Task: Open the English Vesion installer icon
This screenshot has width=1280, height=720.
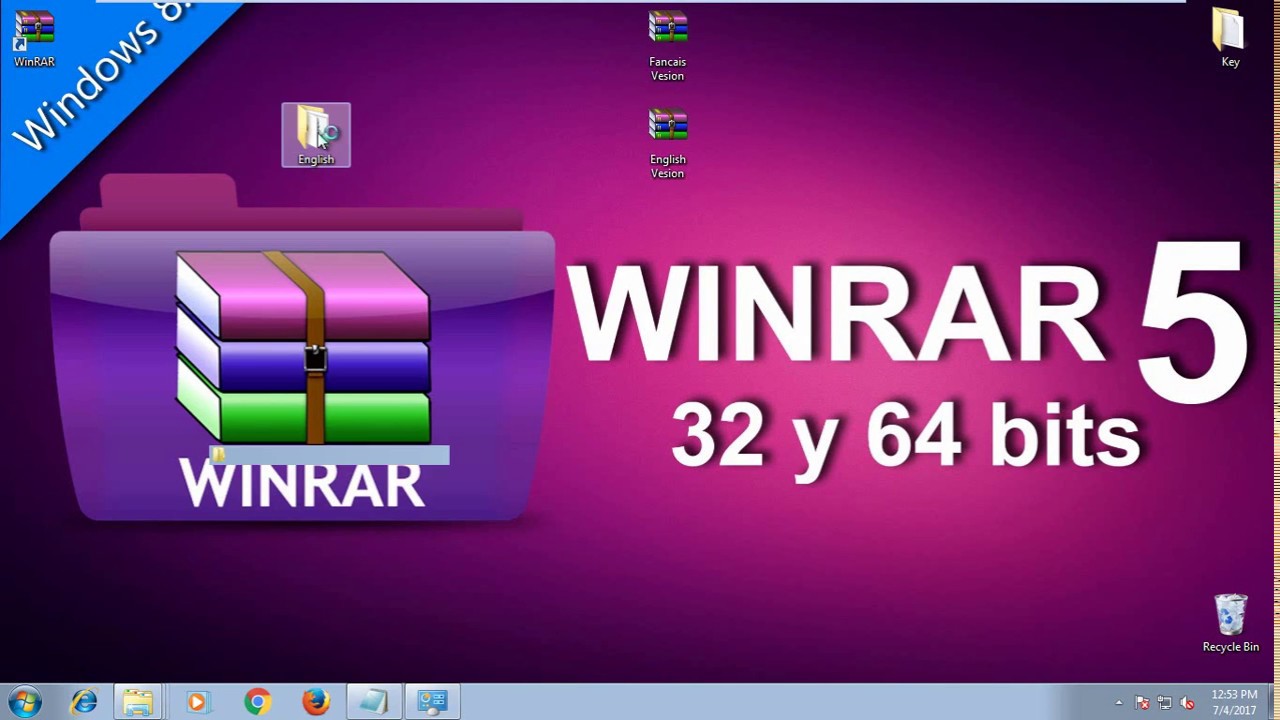Action: click(667, 143)
